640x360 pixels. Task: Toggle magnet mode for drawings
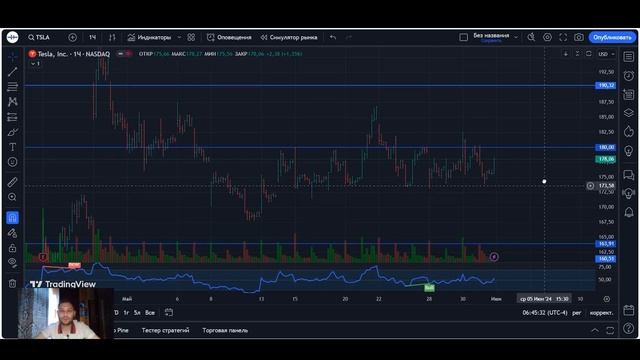pos(13,218)
